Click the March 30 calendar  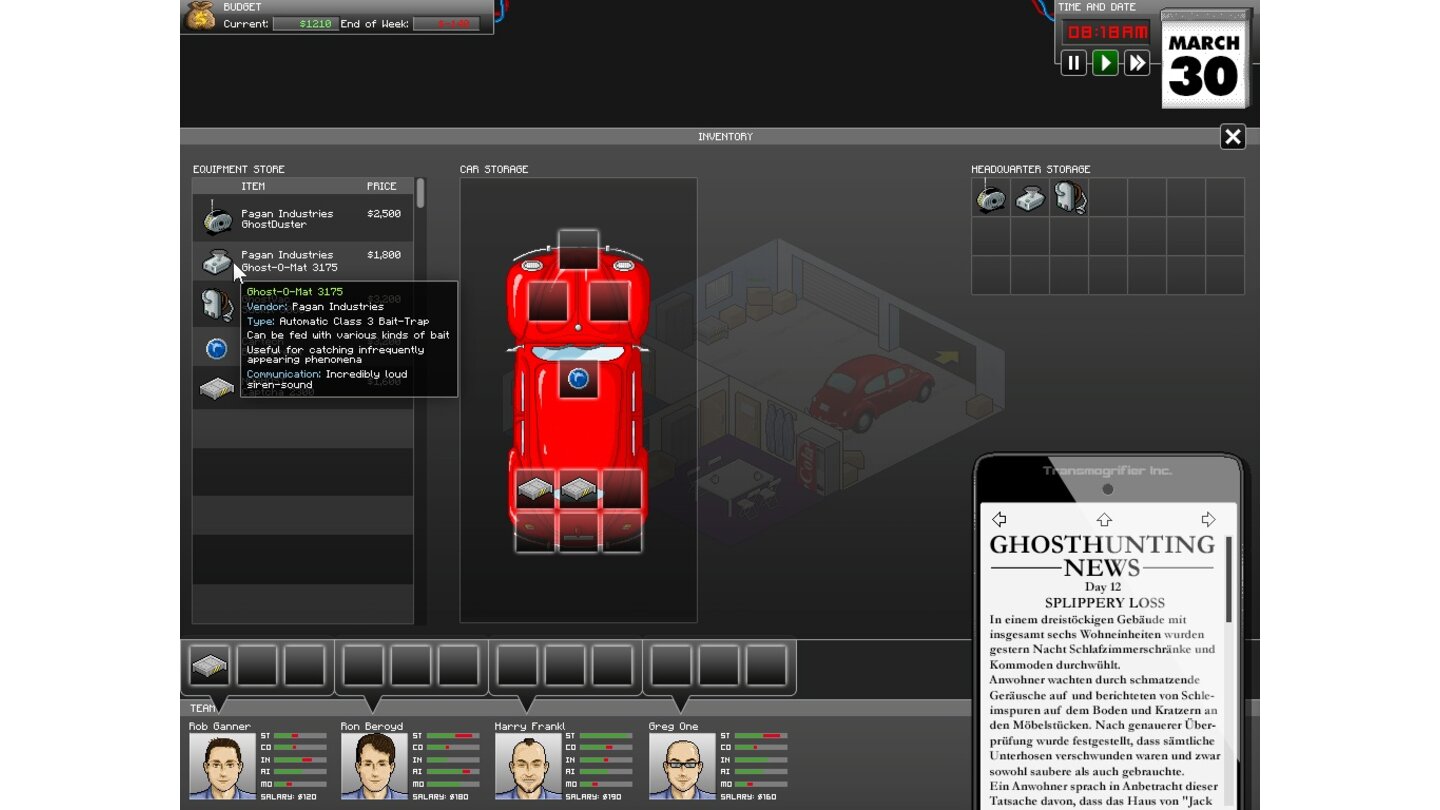(1204, 60)
